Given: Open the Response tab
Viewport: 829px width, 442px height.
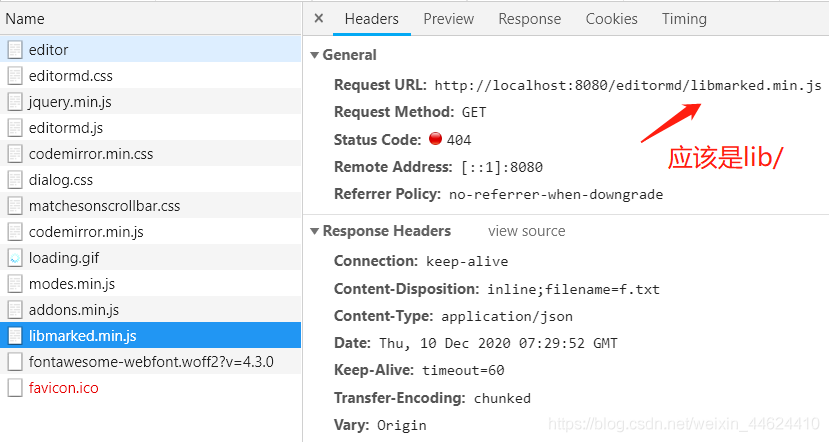Looking at the screenshot, I should pos(529,19).
